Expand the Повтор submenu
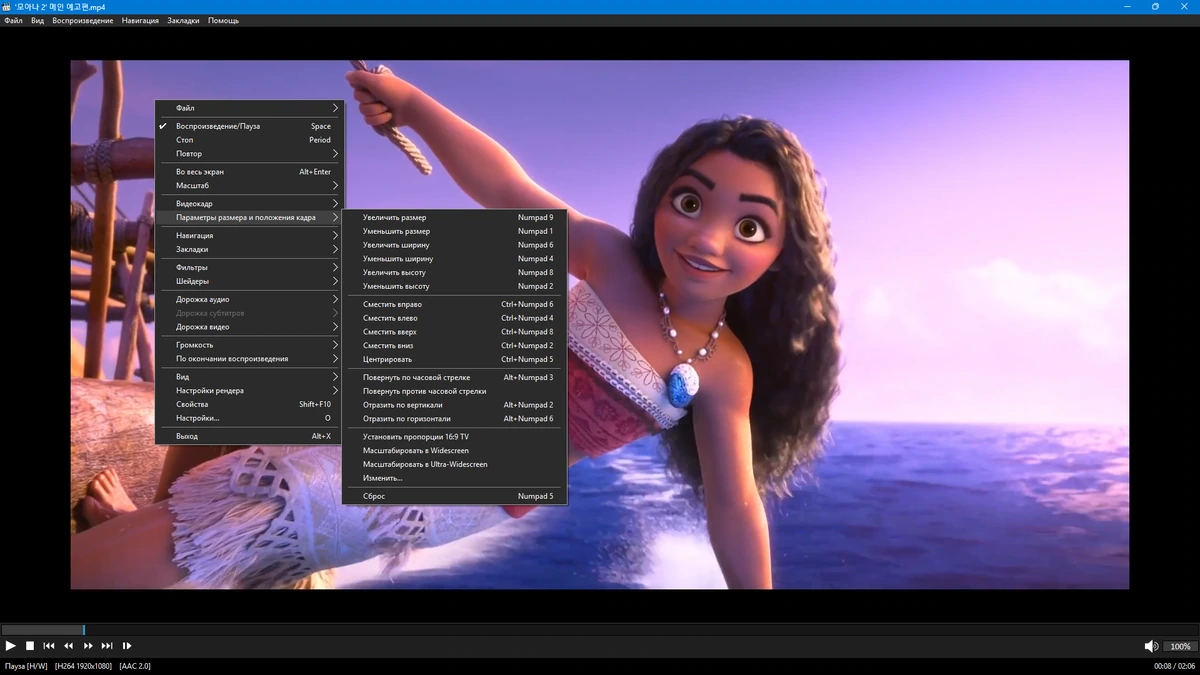This screenshot has height=675, width=1200. (x=249, y=154)
